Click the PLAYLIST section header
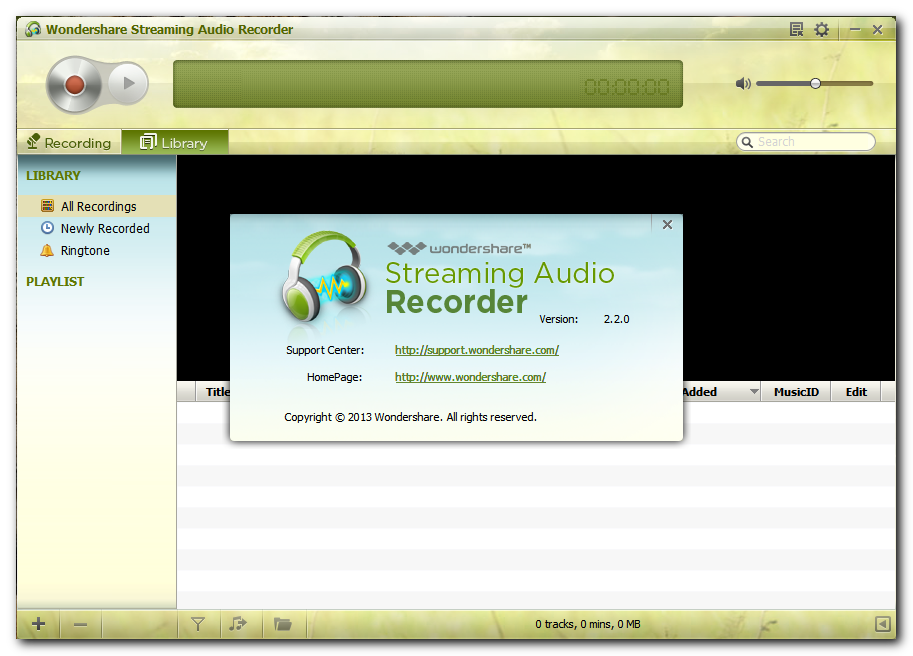 point(55,282)
